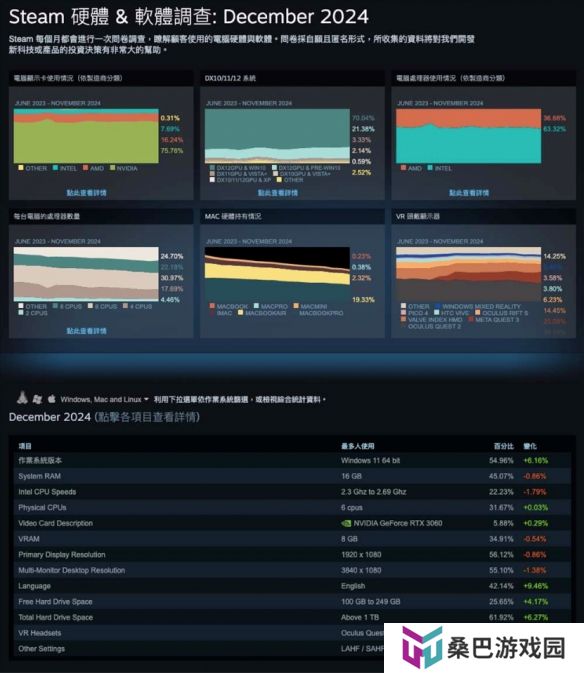Click the Windows logo icon

tap(37, 399)
